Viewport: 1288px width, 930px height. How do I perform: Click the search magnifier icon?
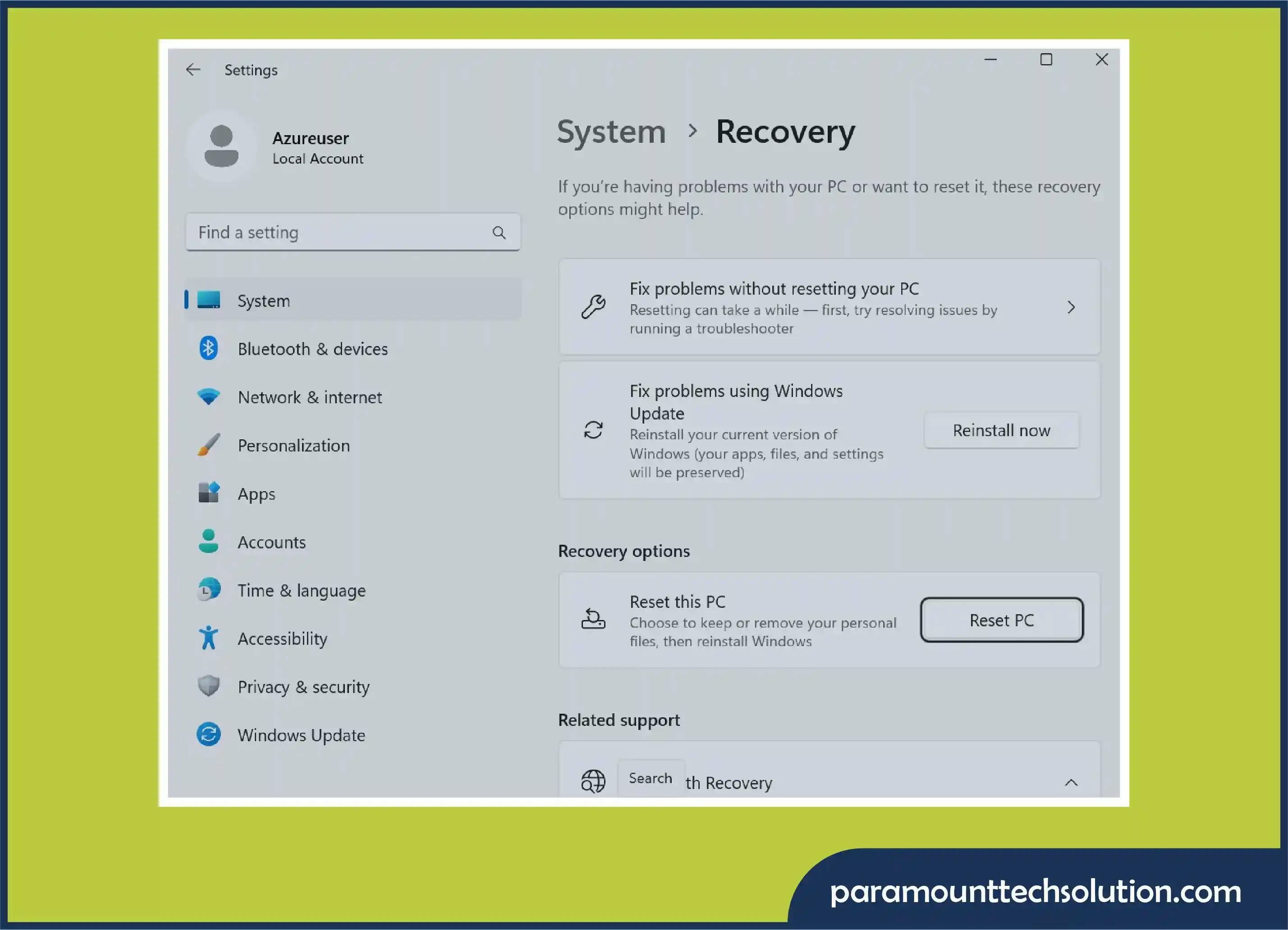(x=499, y=232)
